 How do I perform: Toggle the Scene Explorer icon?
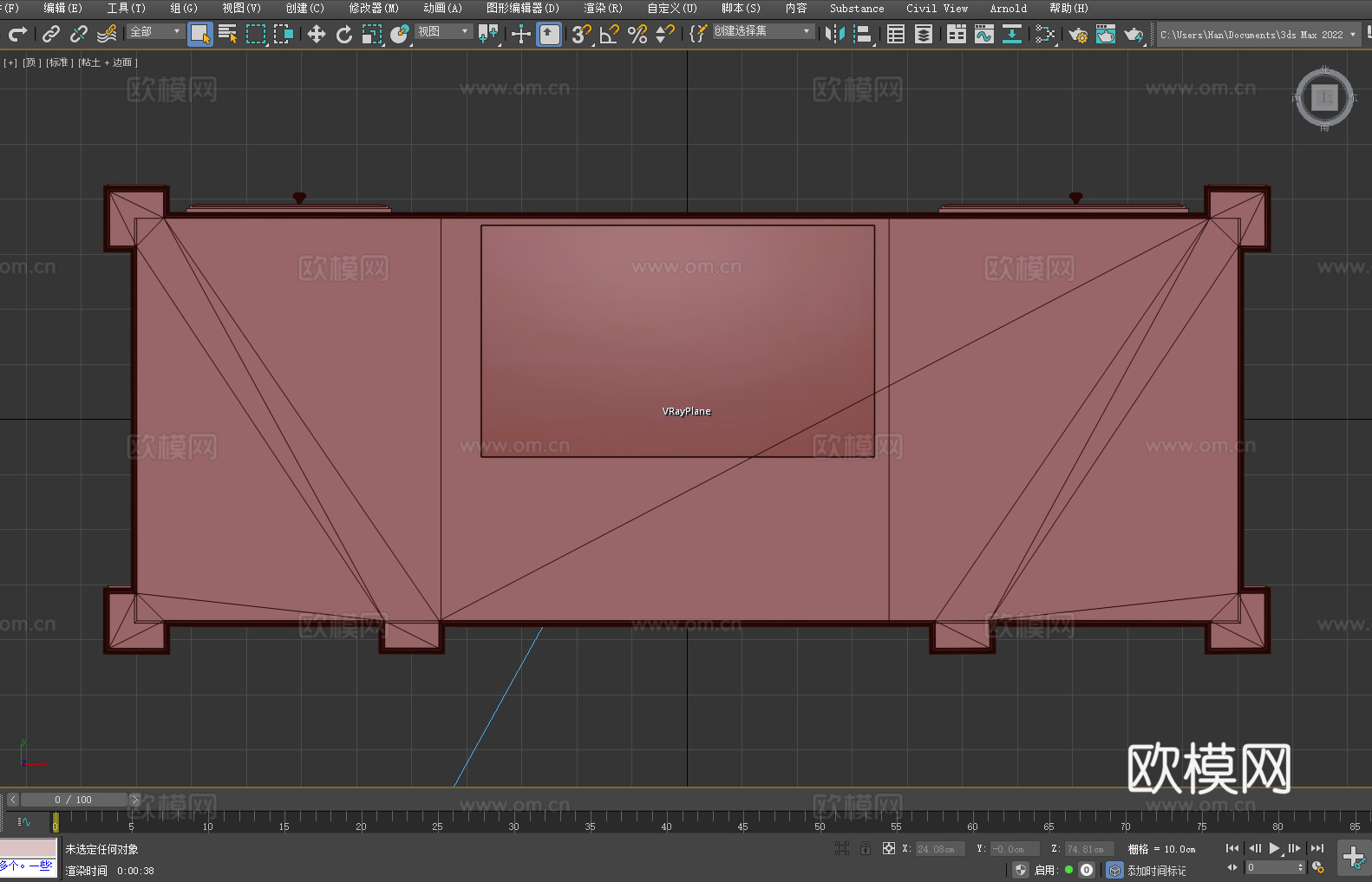[x=896, y=34]
